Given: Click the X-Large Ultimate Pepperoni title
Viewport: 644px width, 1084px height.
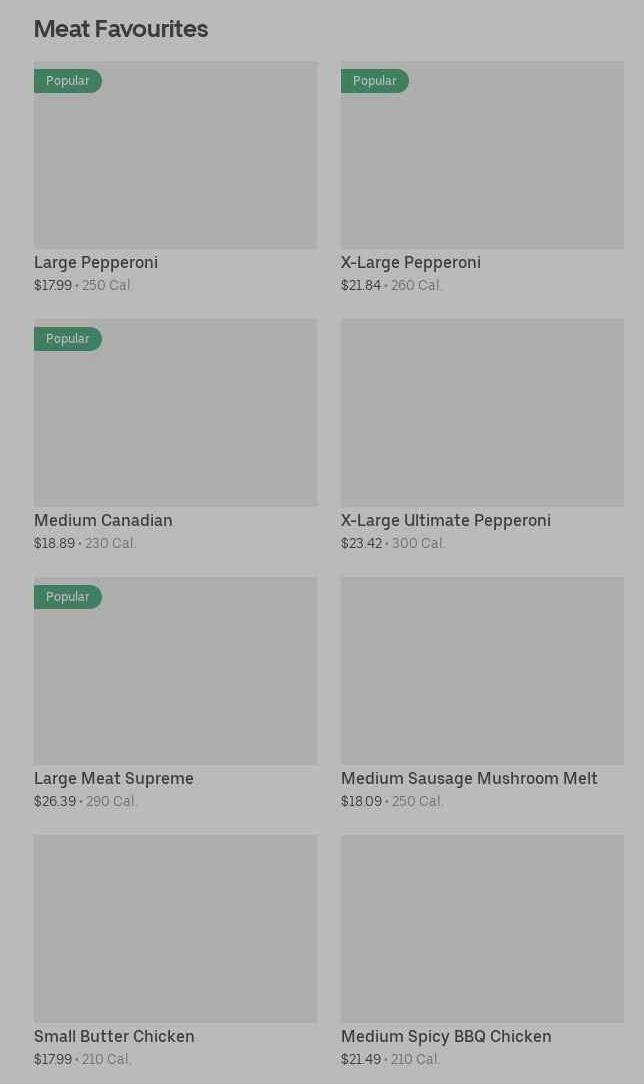Looking at the screenshot, I should [x=446, y=521].
